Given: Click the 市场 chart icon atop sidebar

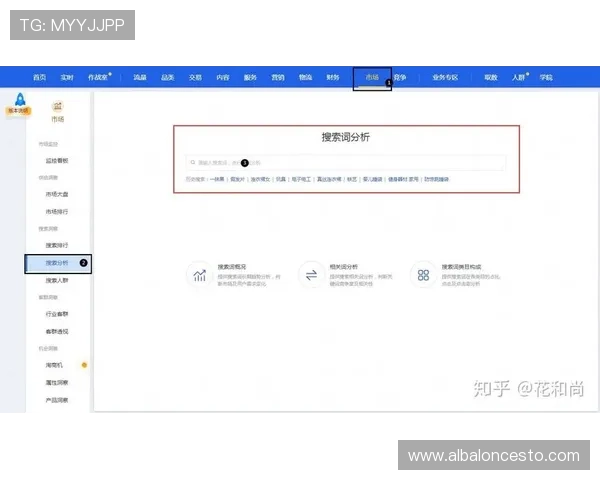Looking at the screenshot, I should (x=58, y=106).
